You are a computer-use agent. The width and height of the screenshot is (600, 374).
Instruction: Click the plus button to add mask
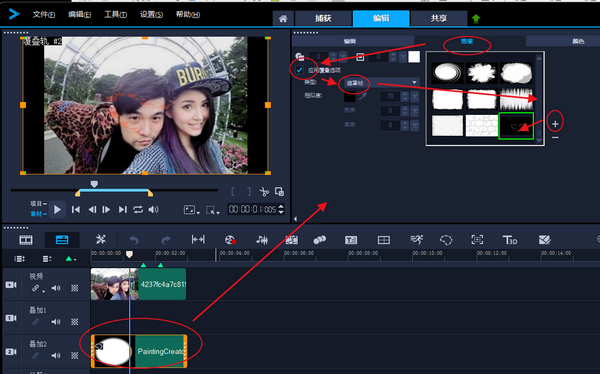[555, 124]
